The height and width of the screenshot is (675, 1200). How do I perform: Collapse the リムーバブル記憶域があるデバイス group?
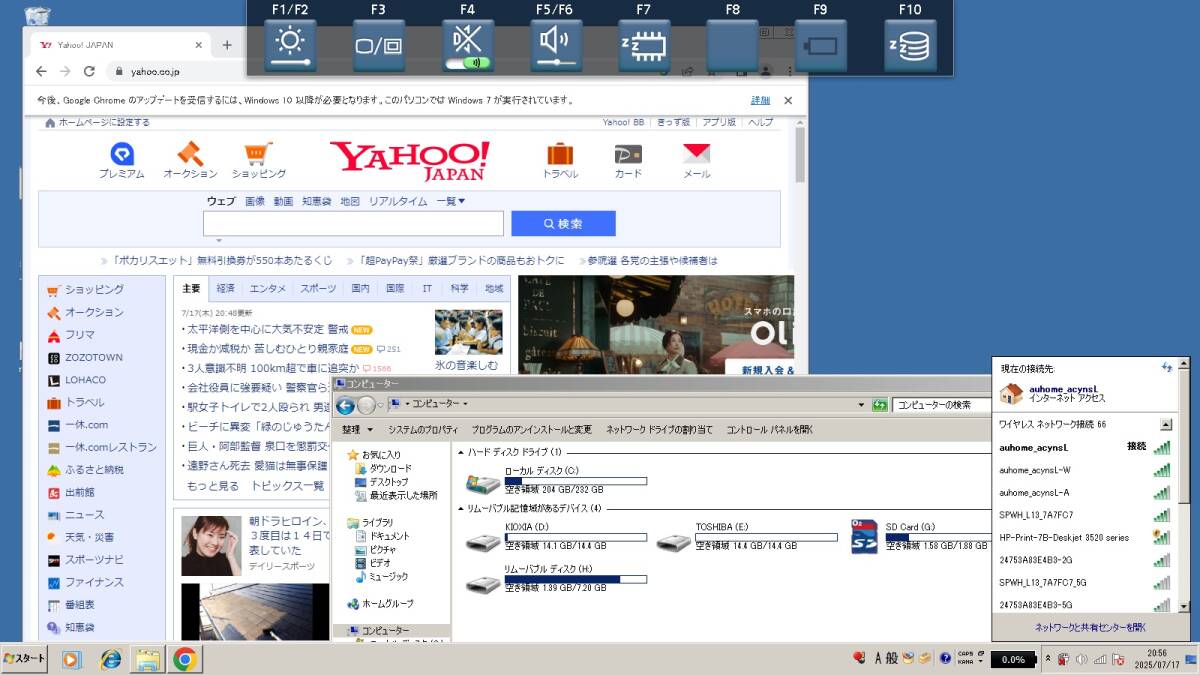pyautogui.click(x=461, y=508)
